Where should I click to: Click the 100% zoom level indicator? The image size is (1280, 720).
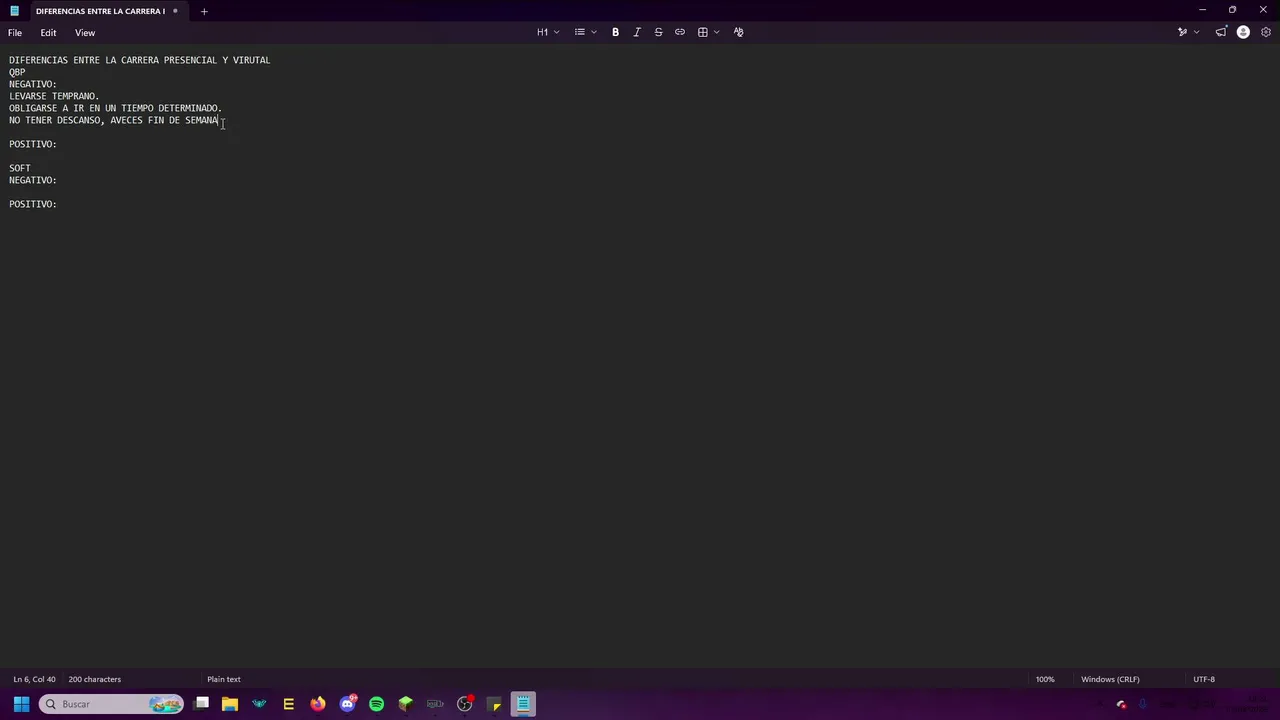[x=1045, y=679]
